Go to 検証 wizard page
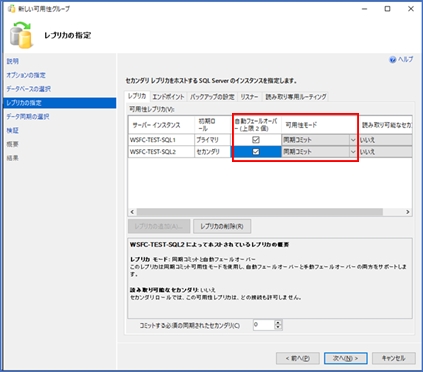The image size is (423, 372). click(x=13, y=130)
